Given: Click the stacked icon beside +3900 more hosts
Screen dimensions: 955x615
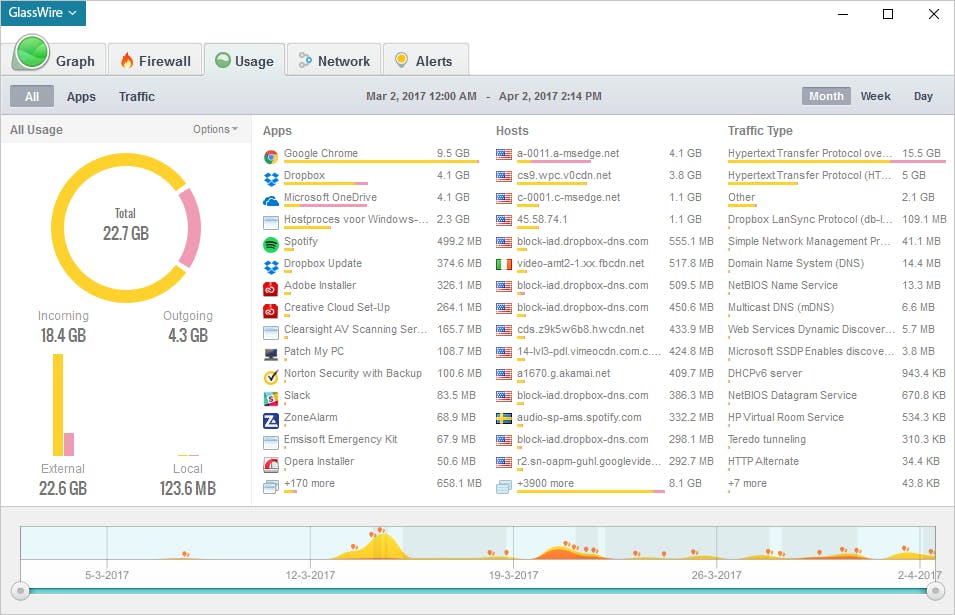Looking at the screenshot, I should [504, 487].
